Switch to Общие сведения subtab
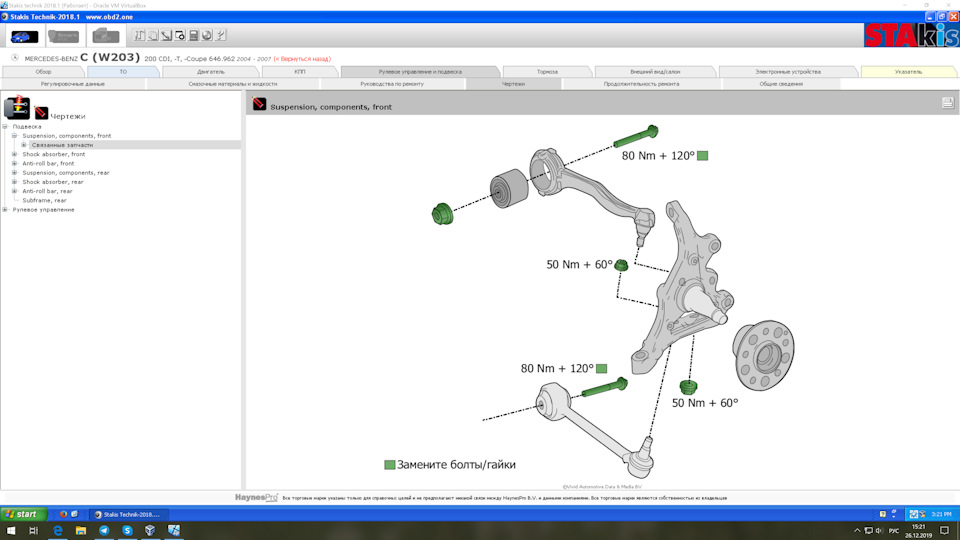The height and width of the screenshot is (540, 960). click(x=781, y=84)
